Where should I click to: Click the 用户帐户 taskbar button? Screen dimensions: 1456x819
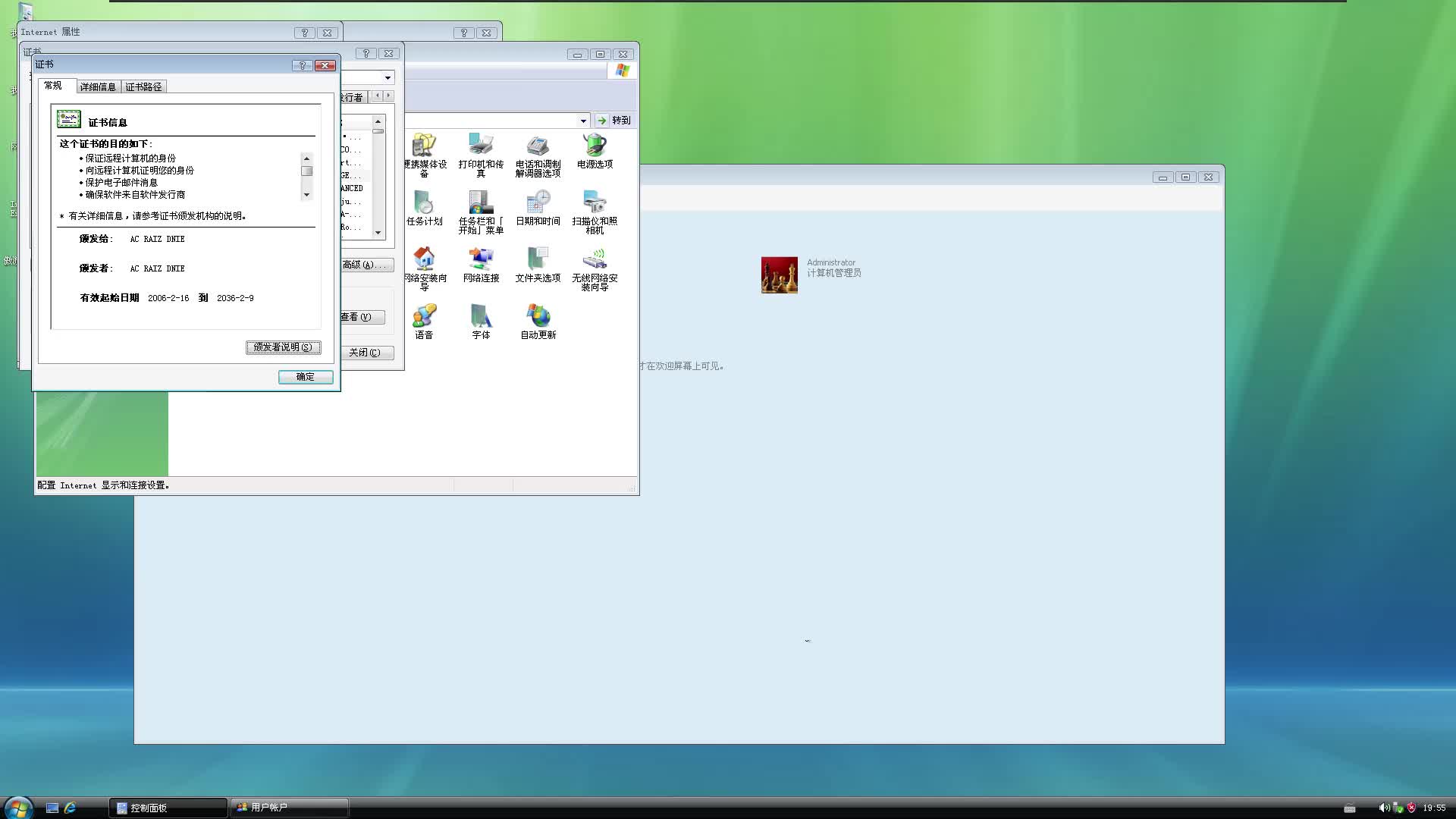289,807
